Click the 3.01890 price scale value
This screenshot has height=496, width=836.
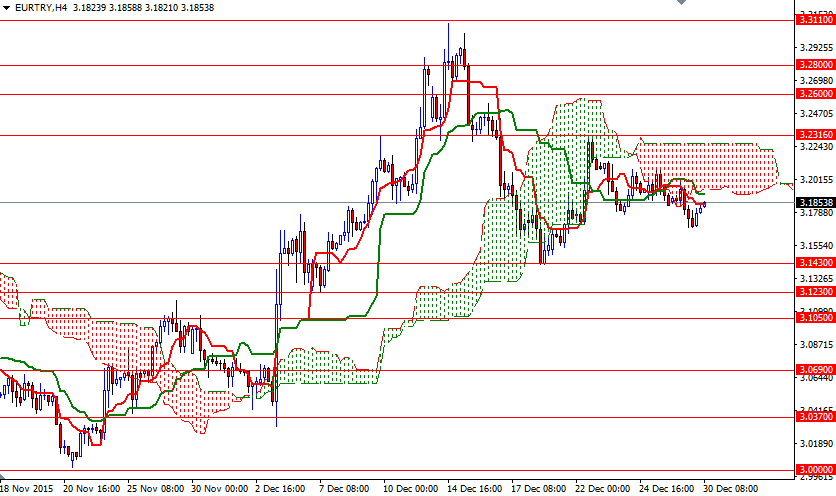click(x=816, y=444)
